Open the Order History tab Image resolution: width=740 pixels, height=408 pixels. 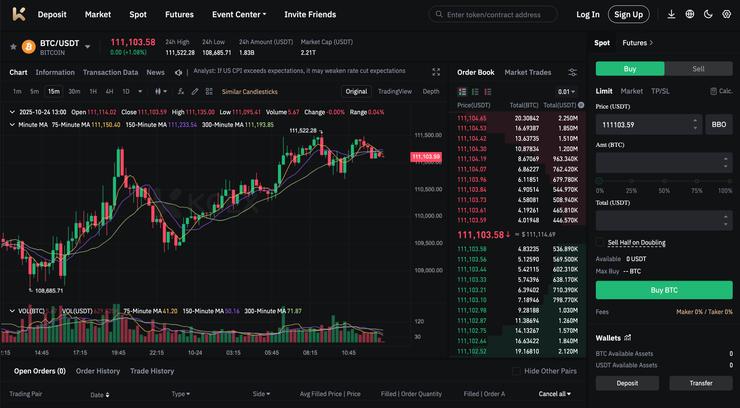98,371
